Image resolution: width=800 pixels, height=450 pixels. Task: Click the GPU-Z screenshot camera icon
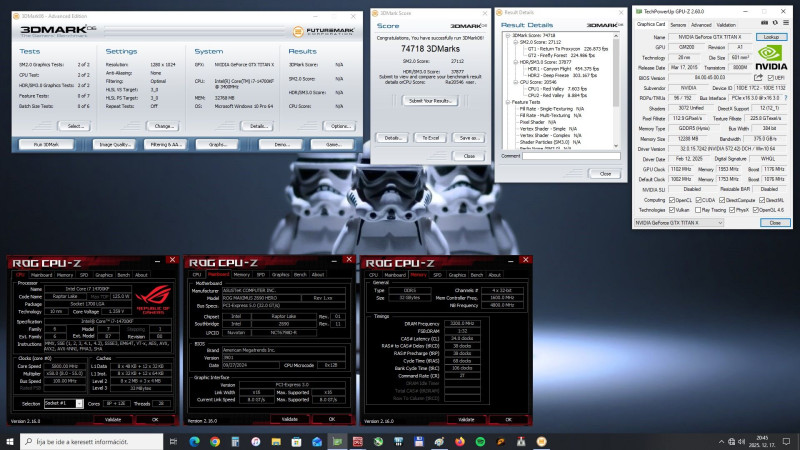click(764, 23)
